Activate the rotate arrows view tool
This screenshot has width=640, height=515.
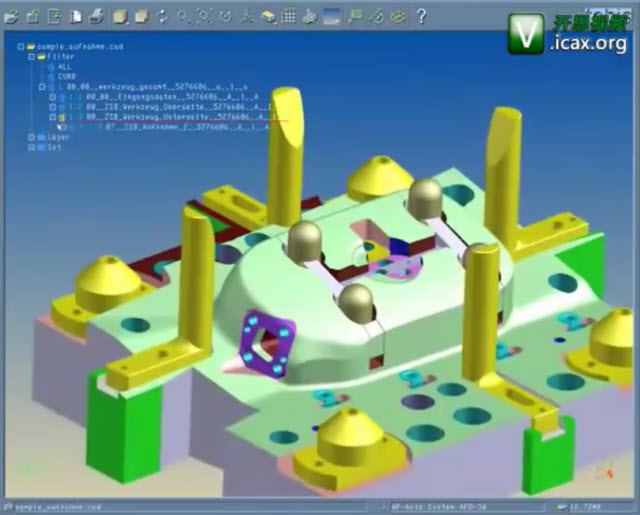pyautogui.click(x=162, y=17)
